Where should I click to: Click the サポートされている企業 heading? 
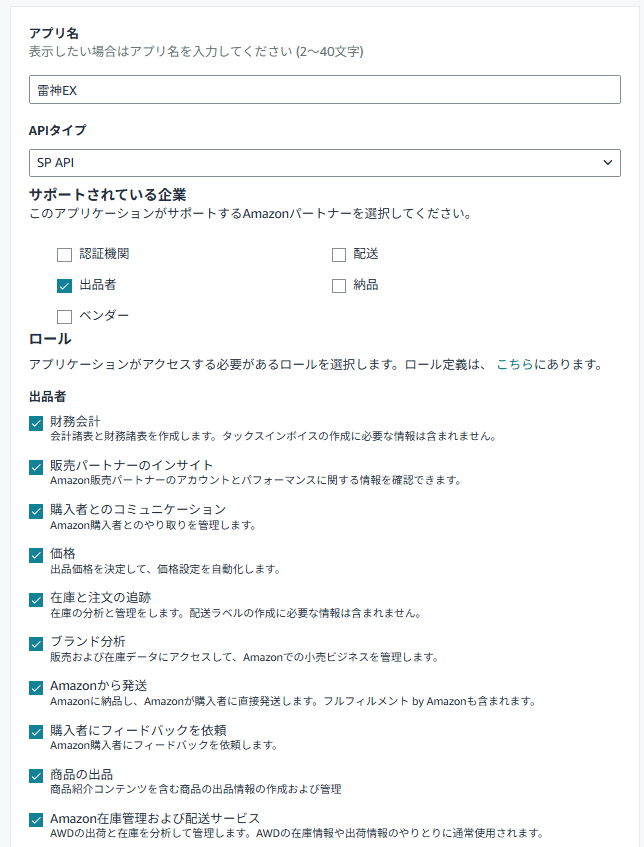click(108, 194)
